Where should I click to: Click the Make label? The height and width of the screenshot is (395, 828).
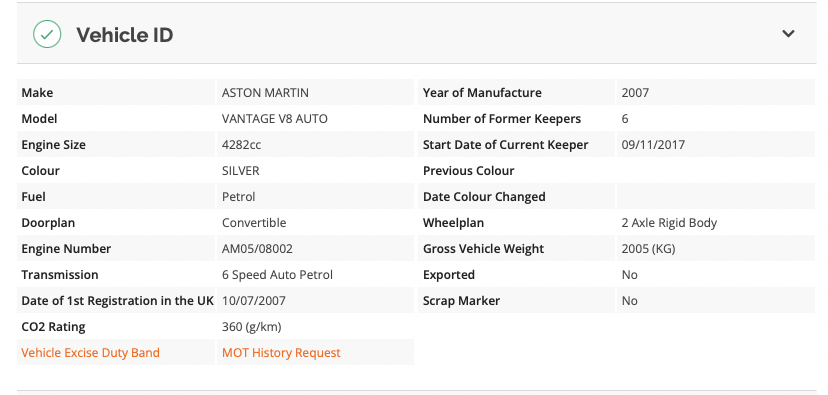pos(37,93)
